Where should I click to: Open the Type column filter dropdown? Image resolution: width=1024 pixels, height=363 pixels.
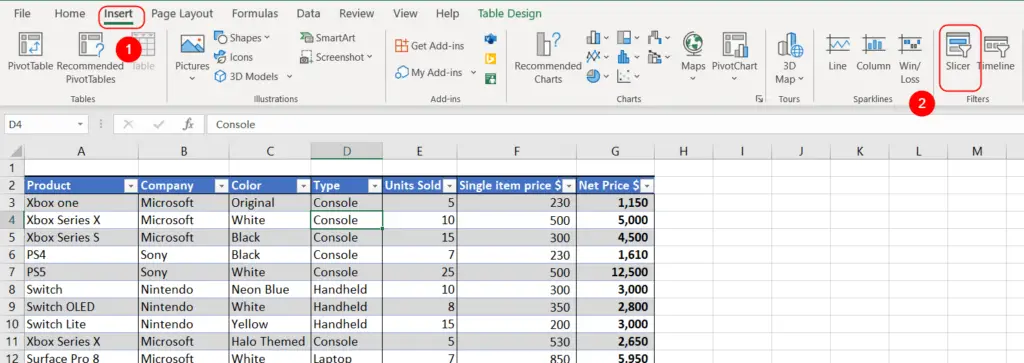(x=374, y=186)
